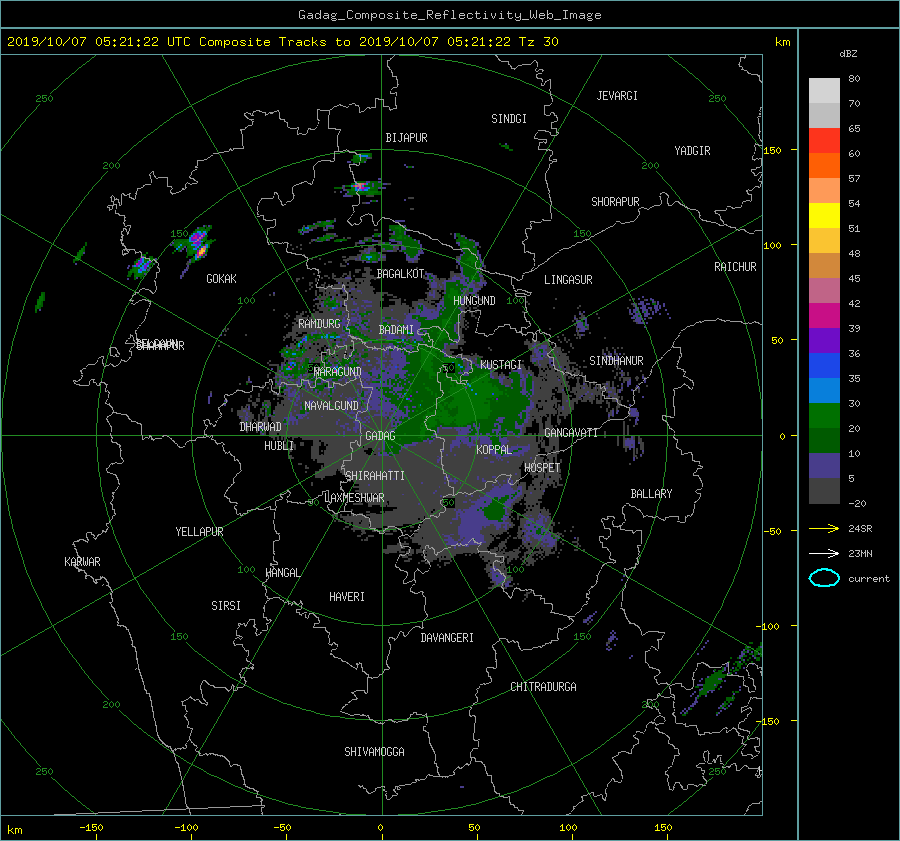900x841 pixels.
Task: Select the red 60-65 dBZ legend swatch
Action: [824, 141]
